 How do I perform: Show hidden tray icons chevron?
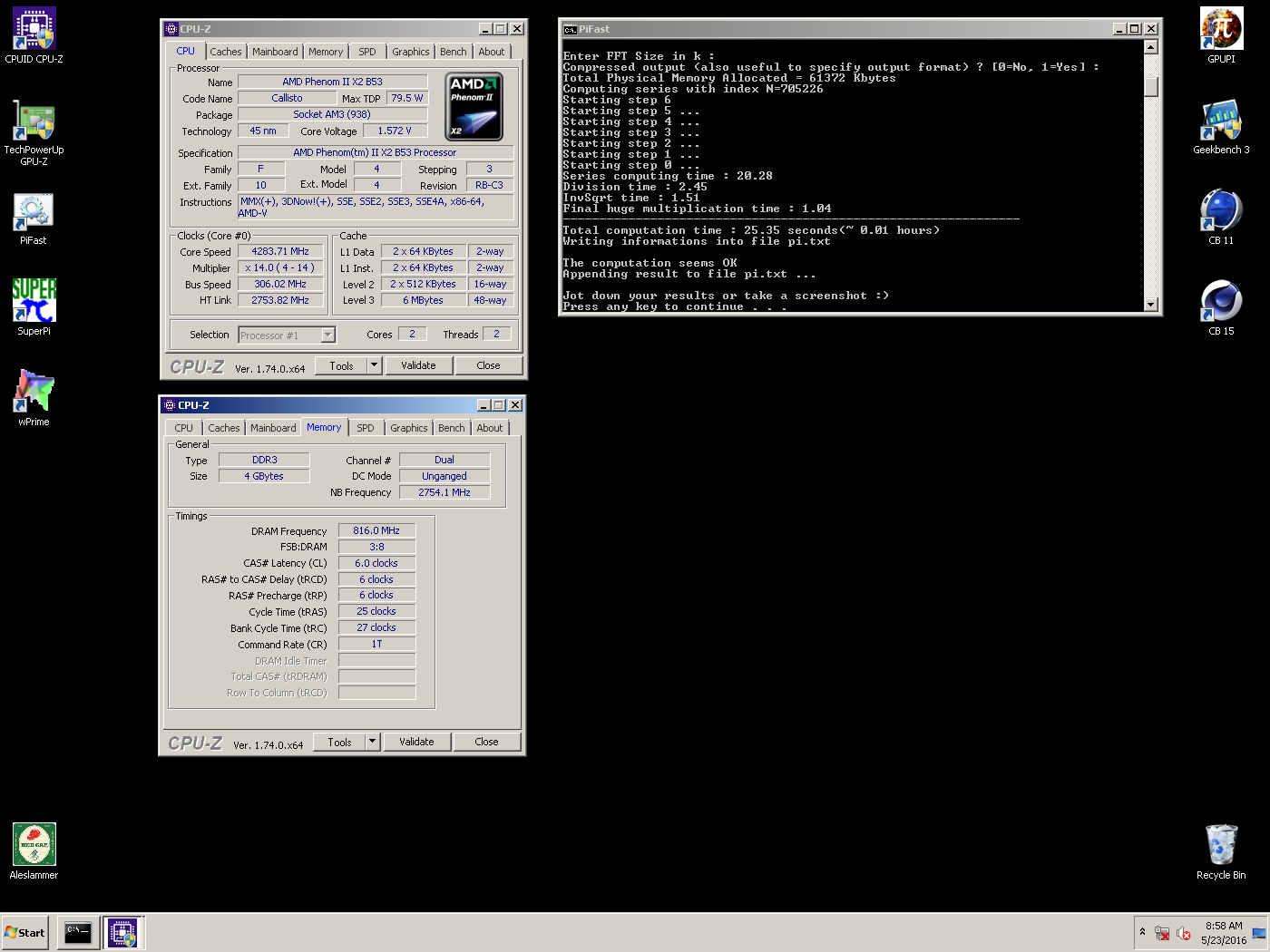tap(1142, 932)
